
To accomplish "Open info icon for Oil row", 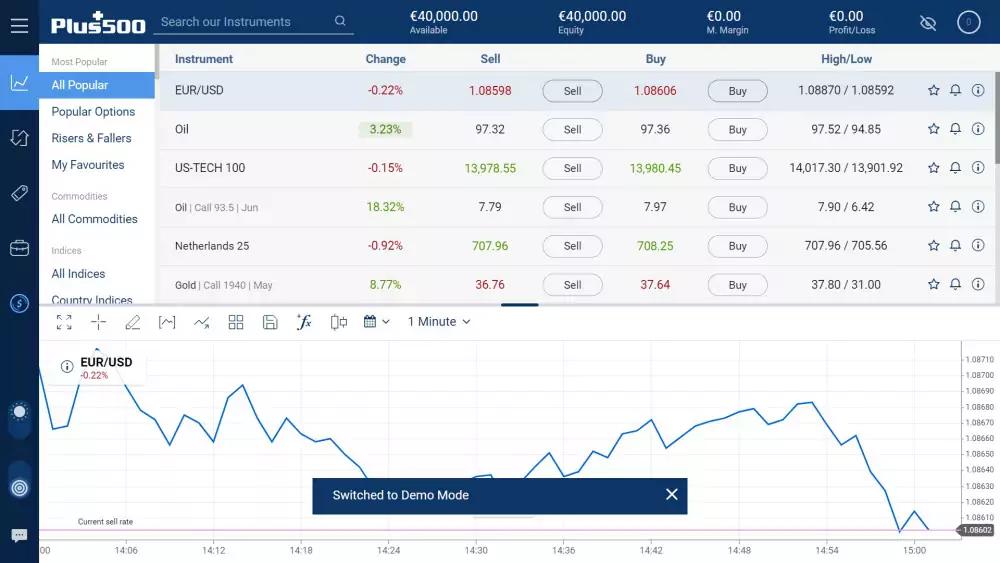I will [978, 129].
